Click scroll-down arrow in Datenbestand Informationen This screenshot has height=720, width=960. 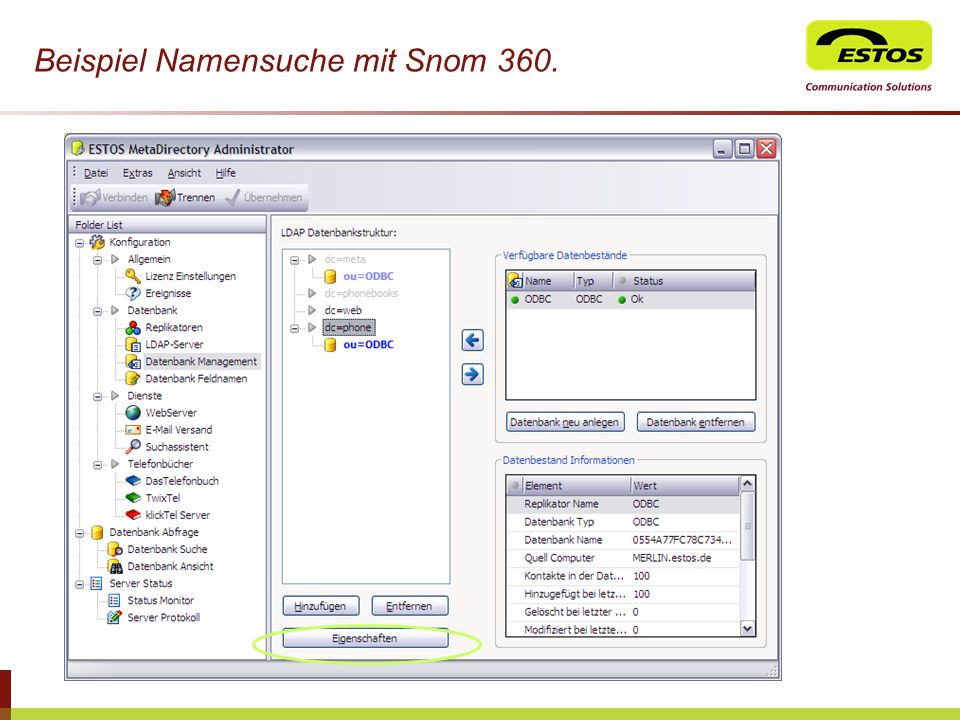[x=747, y=628]
